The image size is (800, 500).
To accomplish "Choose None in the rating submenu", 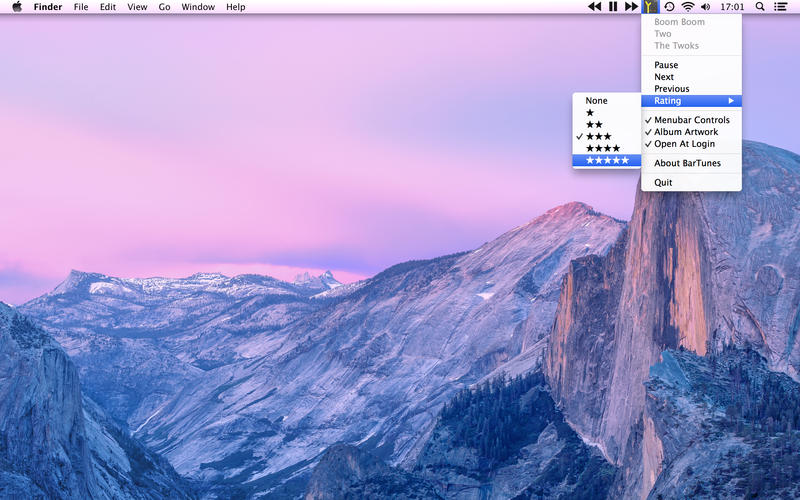I will point(597,101).
